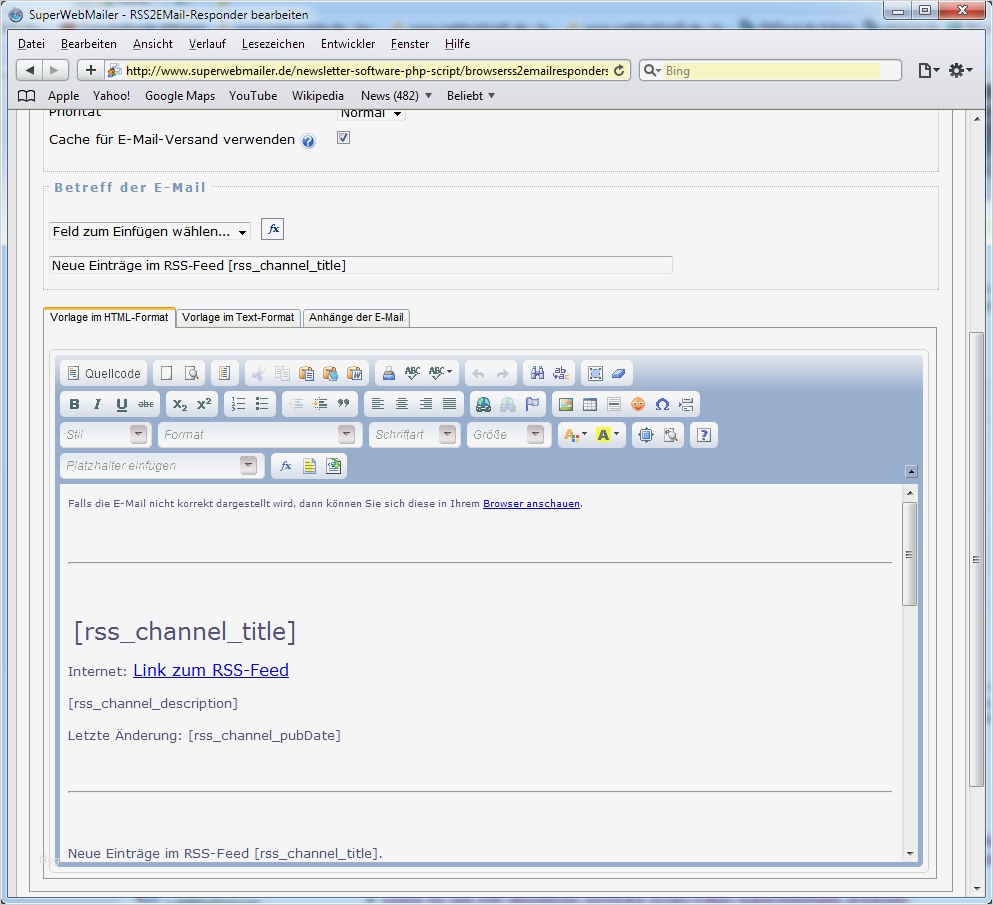
Task: Switch to Quellcode view in the editor
Action: 102,373
